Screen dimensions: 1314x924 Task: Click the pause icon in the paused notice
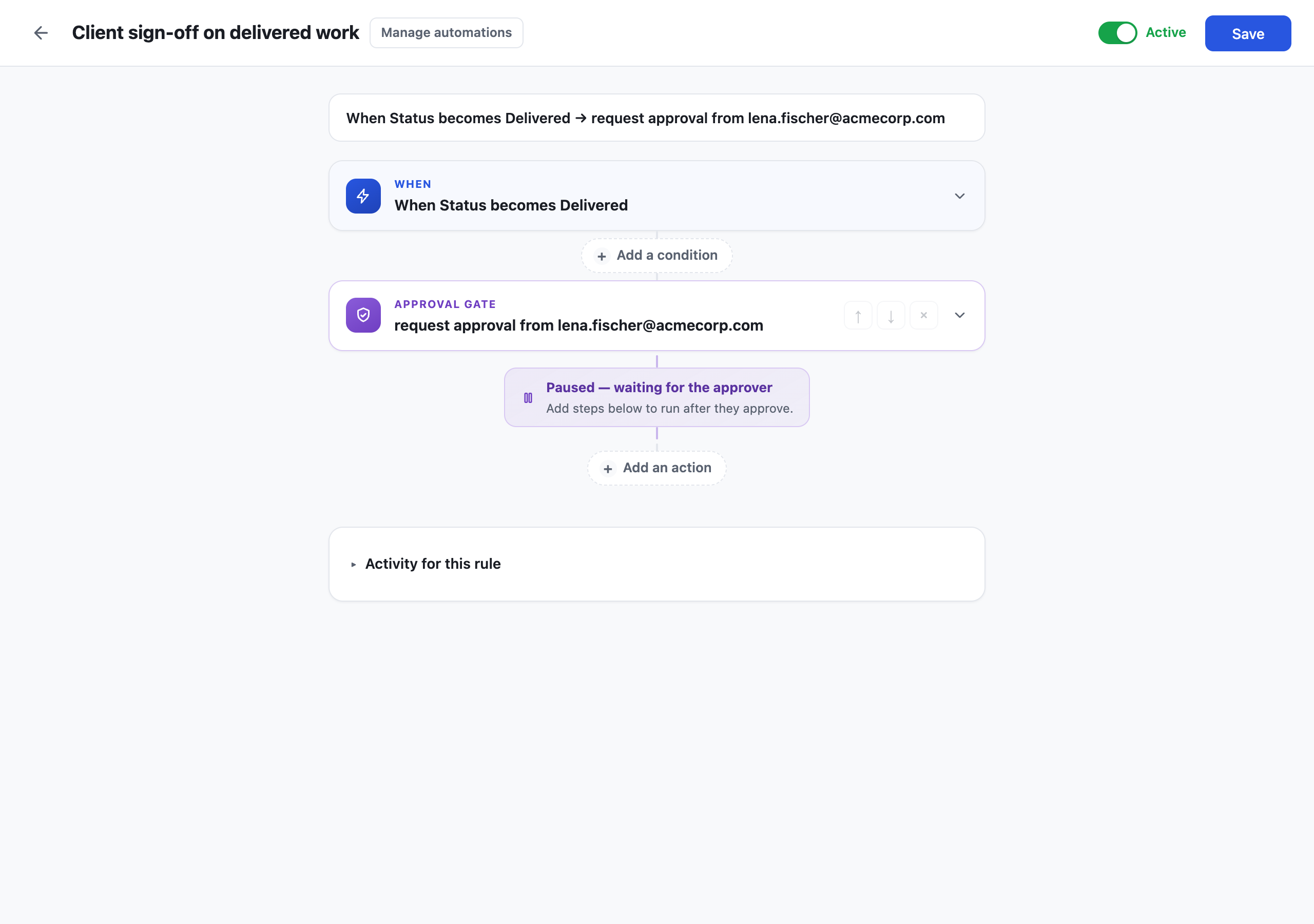[528, 398]
